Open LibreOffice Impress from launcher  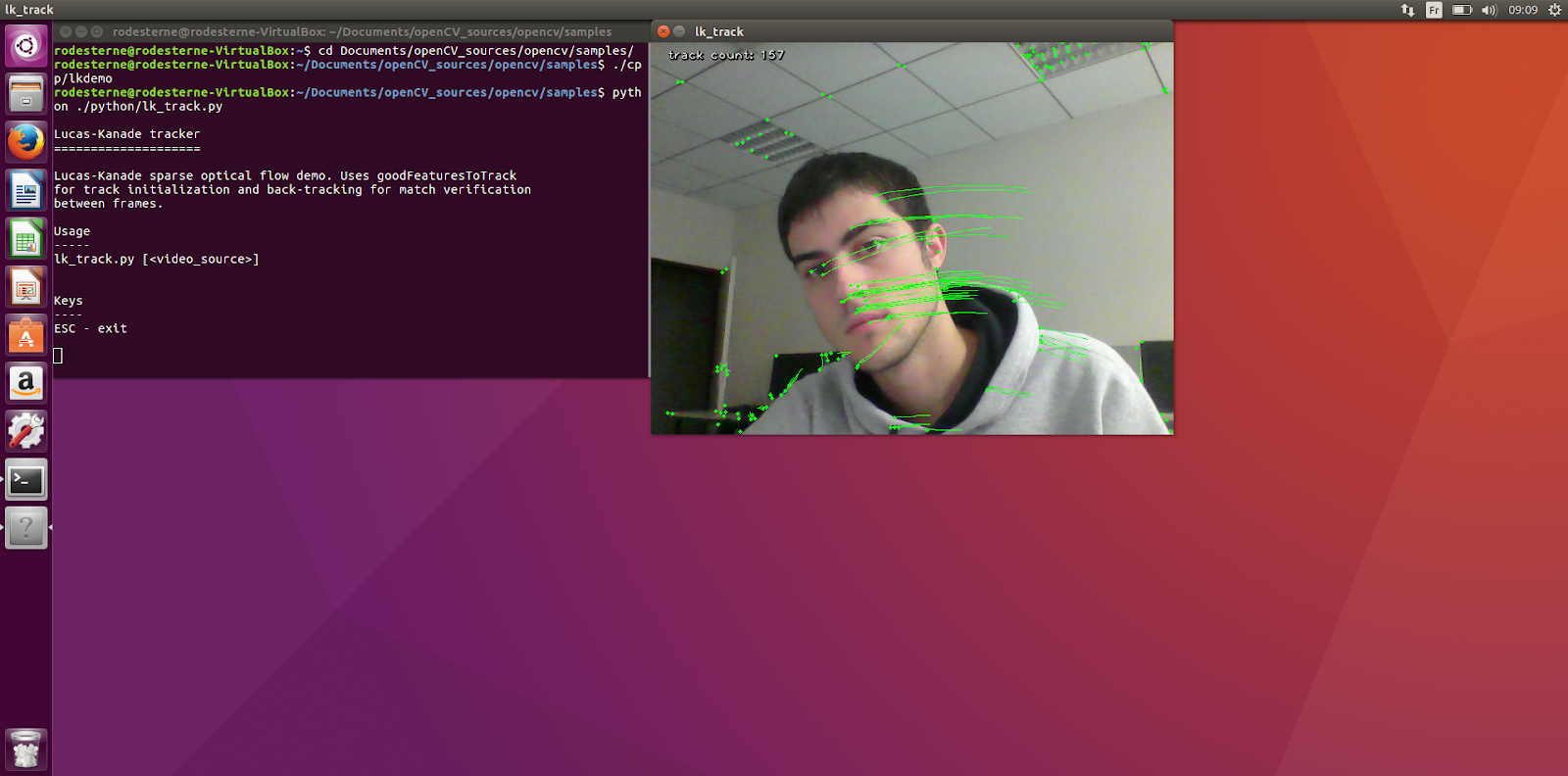(26, 286)
